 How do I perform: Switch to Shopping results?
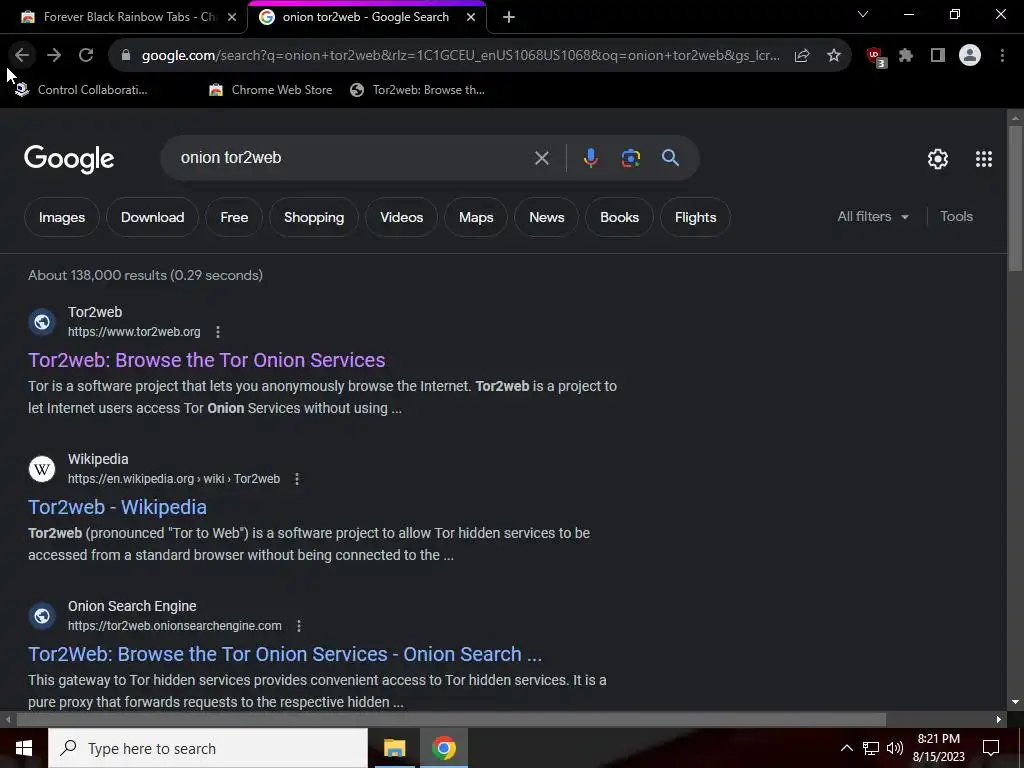click(x=314, y=217)
